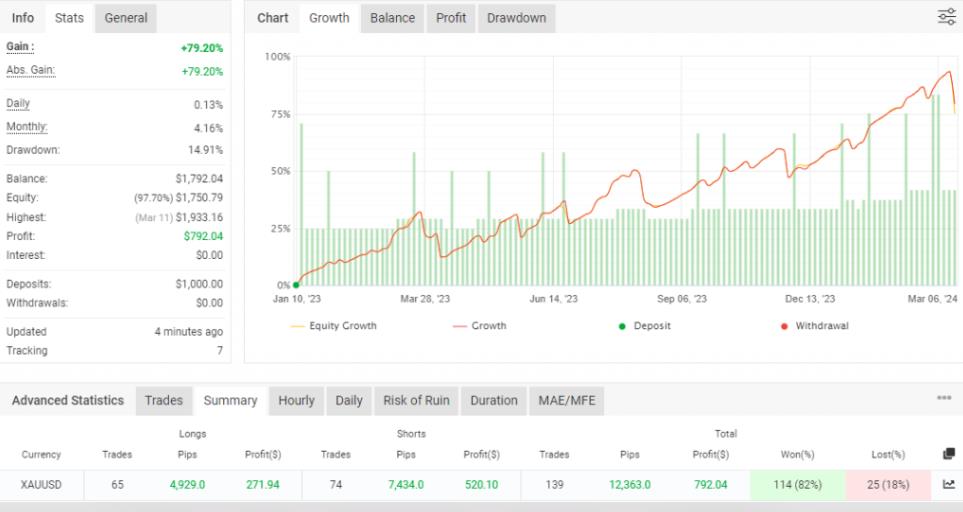Click the XAUUSD currency row

pos(41,484)
